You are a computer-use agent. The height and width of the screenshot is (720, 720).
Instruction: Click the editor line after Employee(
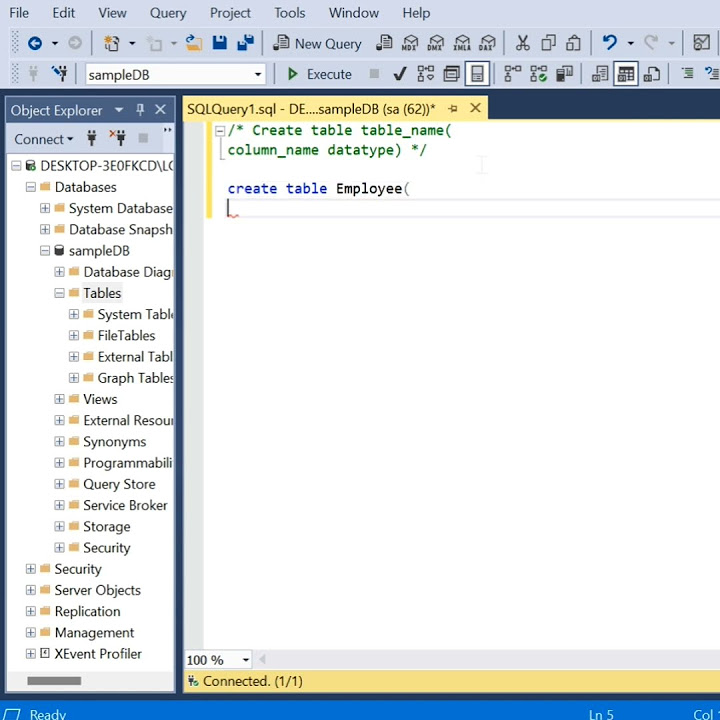click(x=473, y=208)
